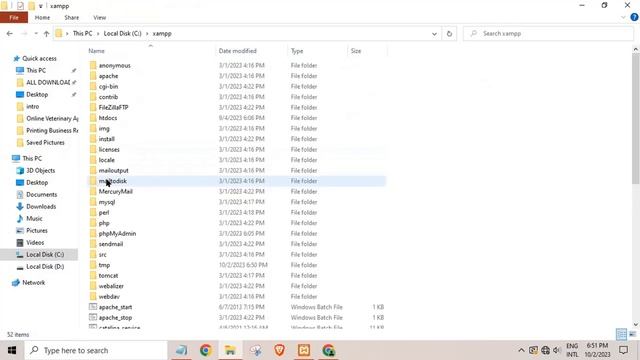Viewport: 640px width, 360px height.
Task: Expand the ribbon chevron
Action: tap(623, 18)
